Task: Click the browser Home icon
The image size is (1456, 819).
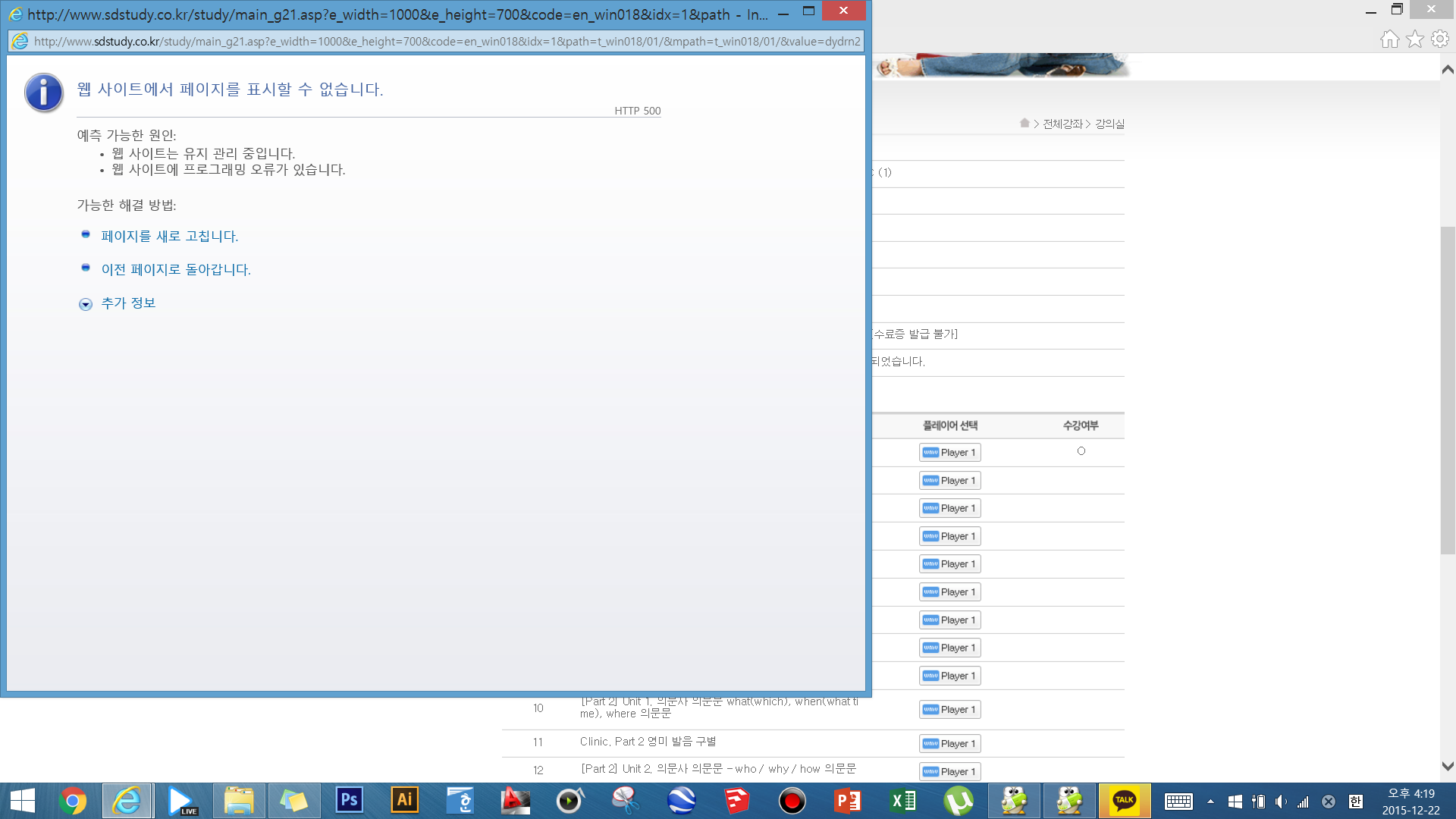Action: click(1389, 39)
